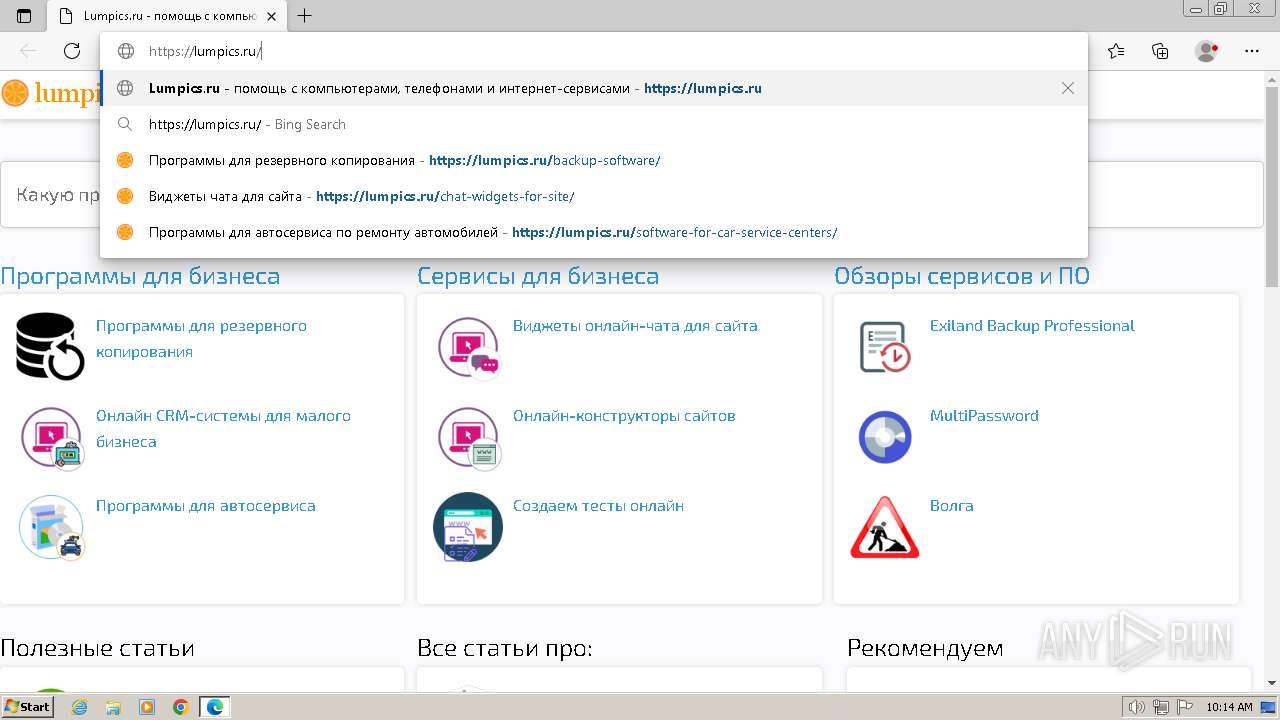Click the Какую программу search field

[x=632, y=194]
